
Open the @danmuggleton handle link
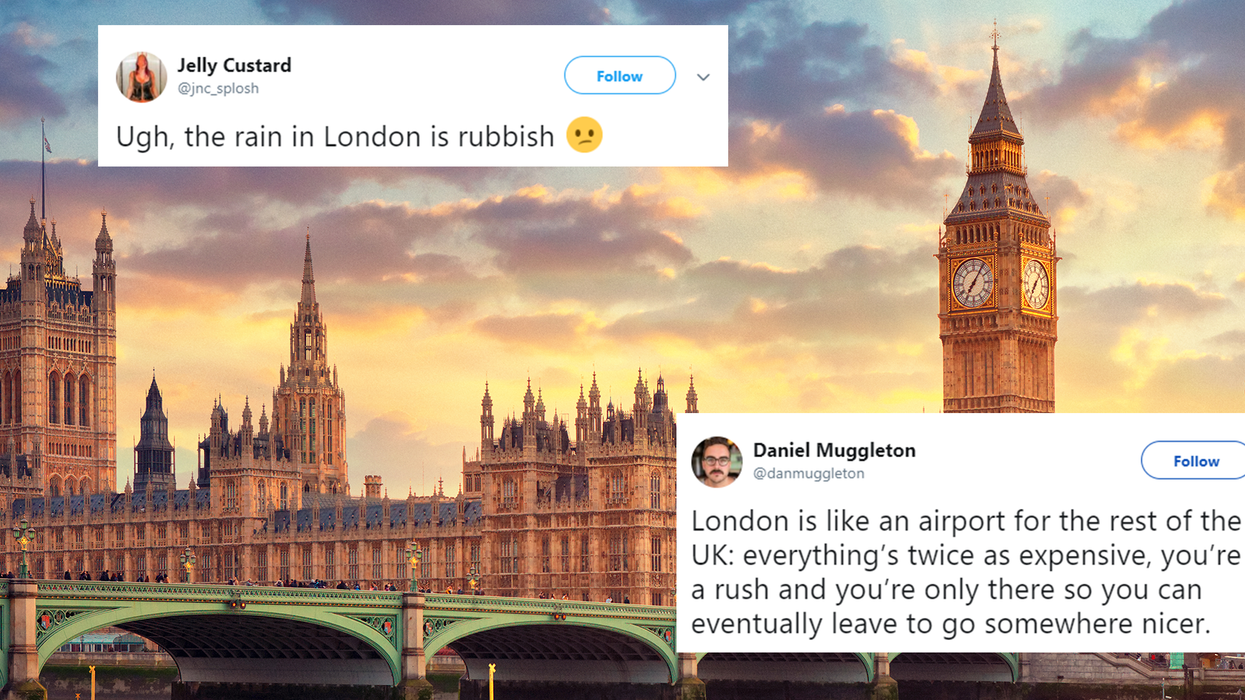click(809, 473)
